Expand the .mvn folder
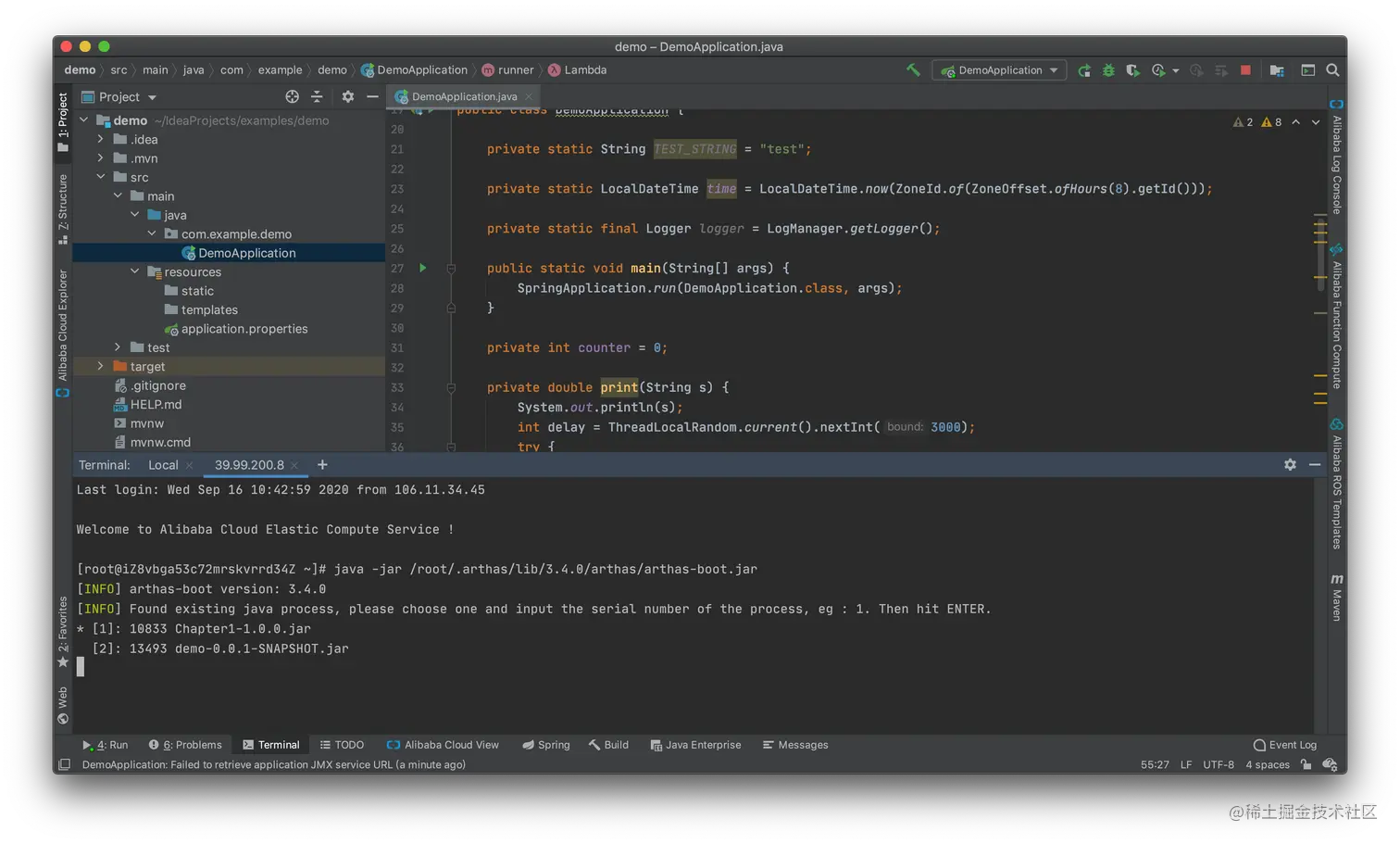Image resolution: width=1400 pixels, height=844 pixels. point(101,158)
